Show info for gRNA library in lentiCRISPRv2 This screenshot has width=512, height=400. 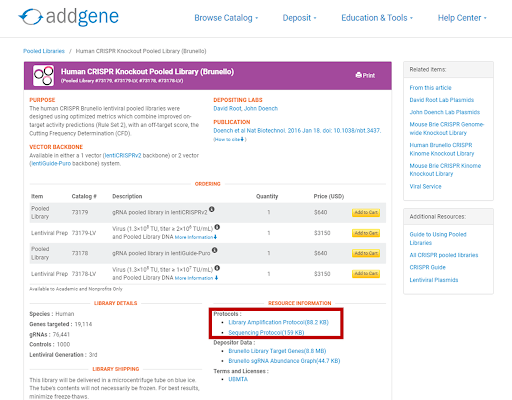coord(212,209)
